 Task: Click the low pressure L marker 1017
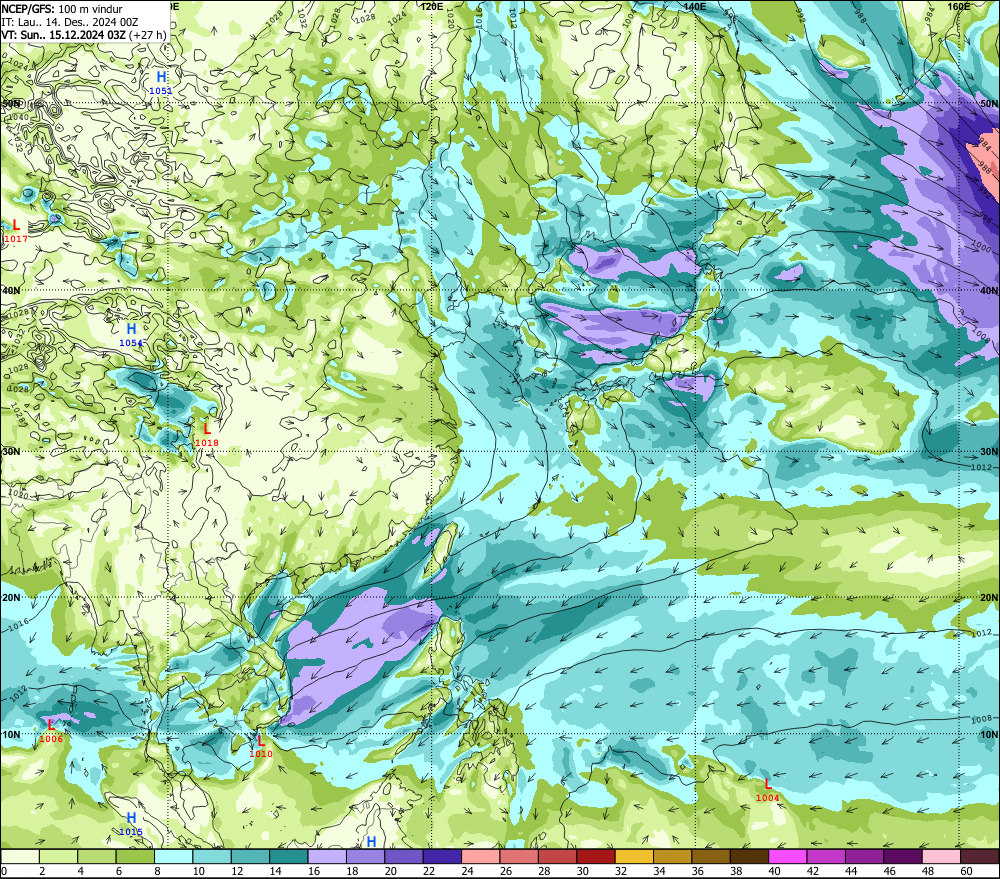[x=16, y=225]
